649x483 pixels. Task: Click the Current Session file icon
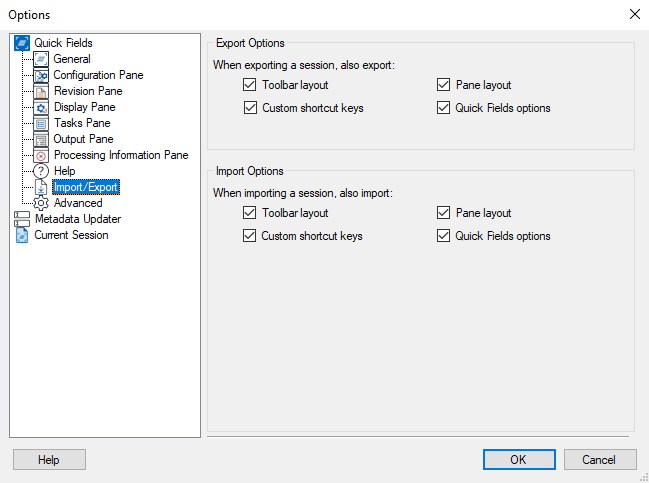pyautogui.click(x=22, y=235)
